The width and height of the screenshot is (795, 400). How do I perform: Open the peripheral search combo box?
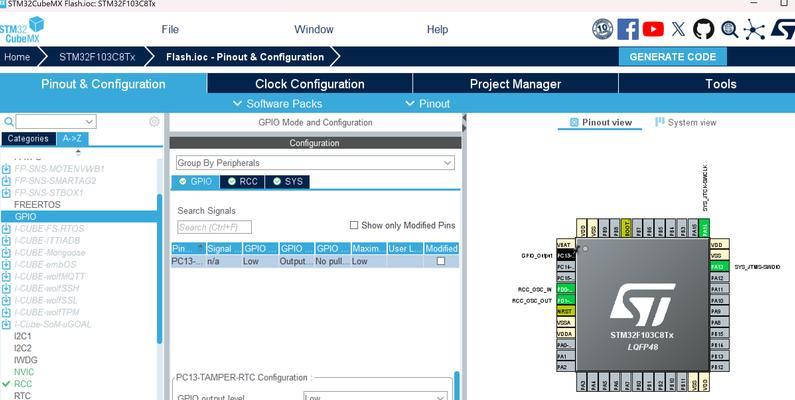click(56, 122)
